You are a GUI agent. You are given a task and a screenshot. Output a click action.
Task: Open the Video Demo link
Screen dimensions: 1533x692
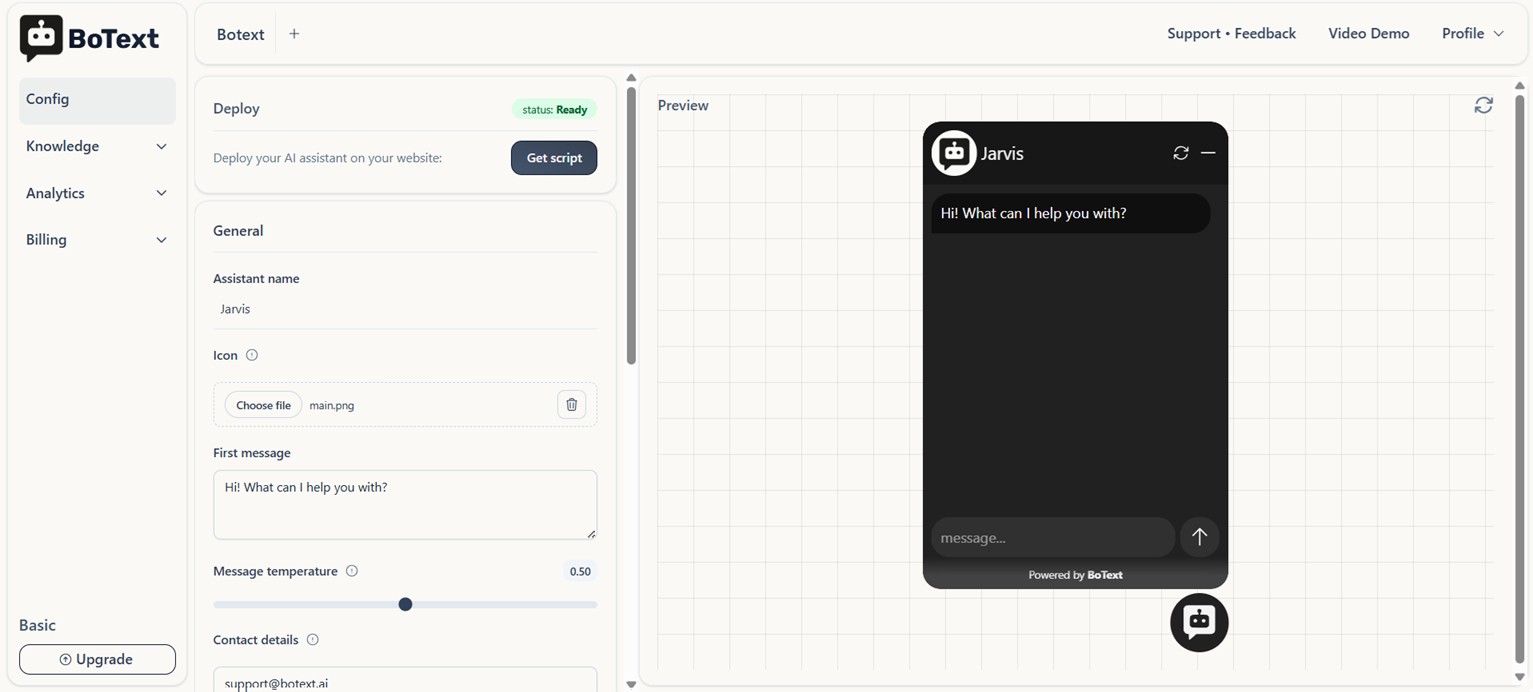[x=1368, y=34]
